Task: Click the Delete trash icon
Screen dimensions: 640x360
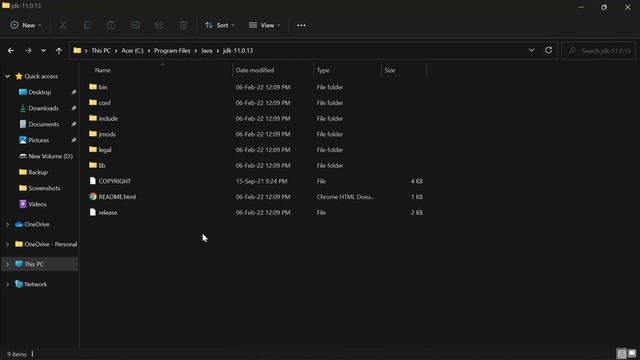Action: pyautogui.click(x=183, y=25)
